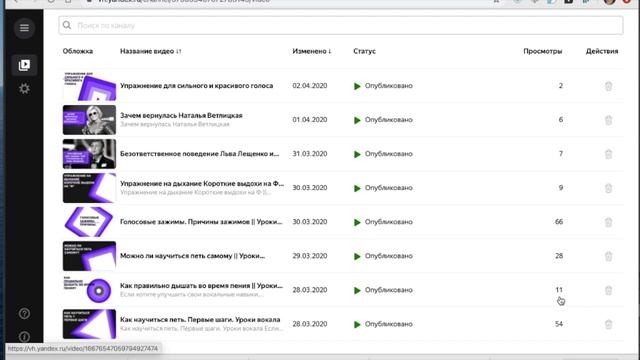The width and height of the screenshot is (640, 360).
Task: Click published status icon for 'Первые шаги' video
Action: (357, 324)
